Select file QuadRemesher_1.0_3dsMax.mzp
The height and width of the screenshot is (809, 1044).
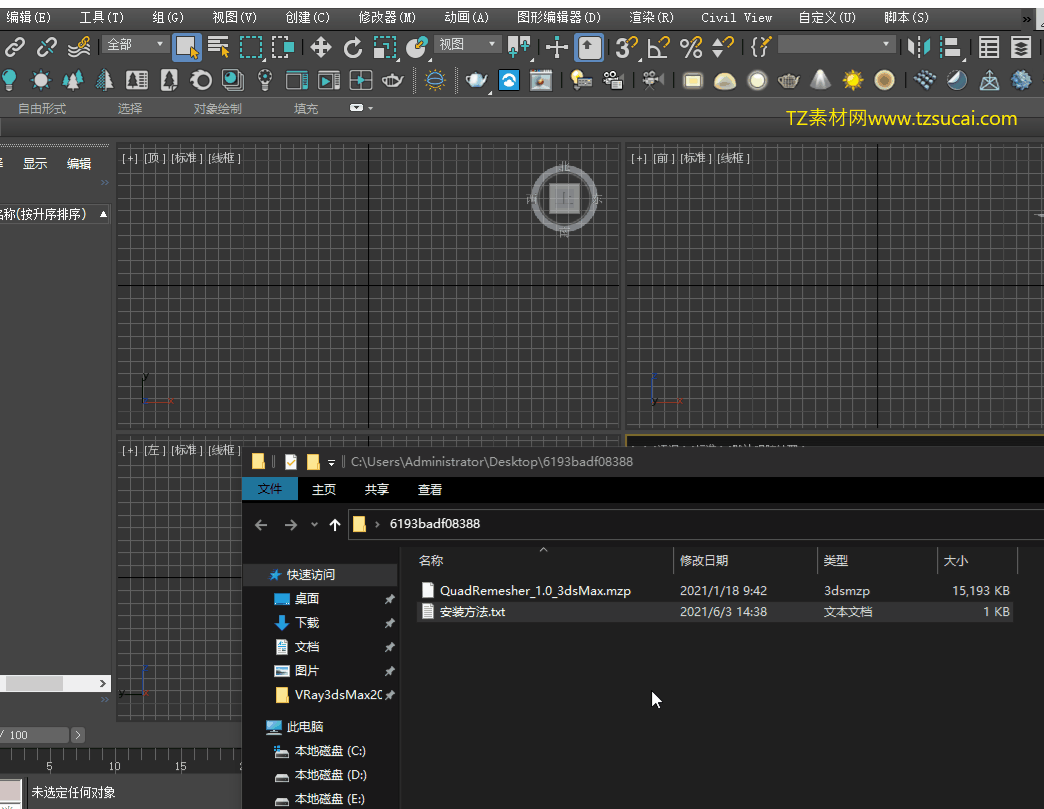(535, 591)
